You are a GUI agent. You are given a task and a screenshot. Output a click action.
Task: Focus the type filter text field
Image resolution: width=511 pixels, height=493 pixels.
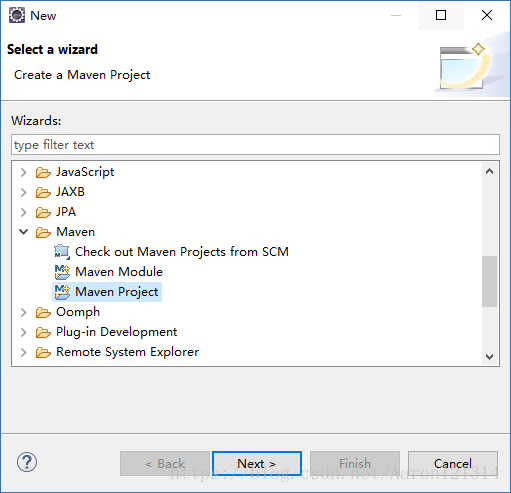(x=255, y=145)
